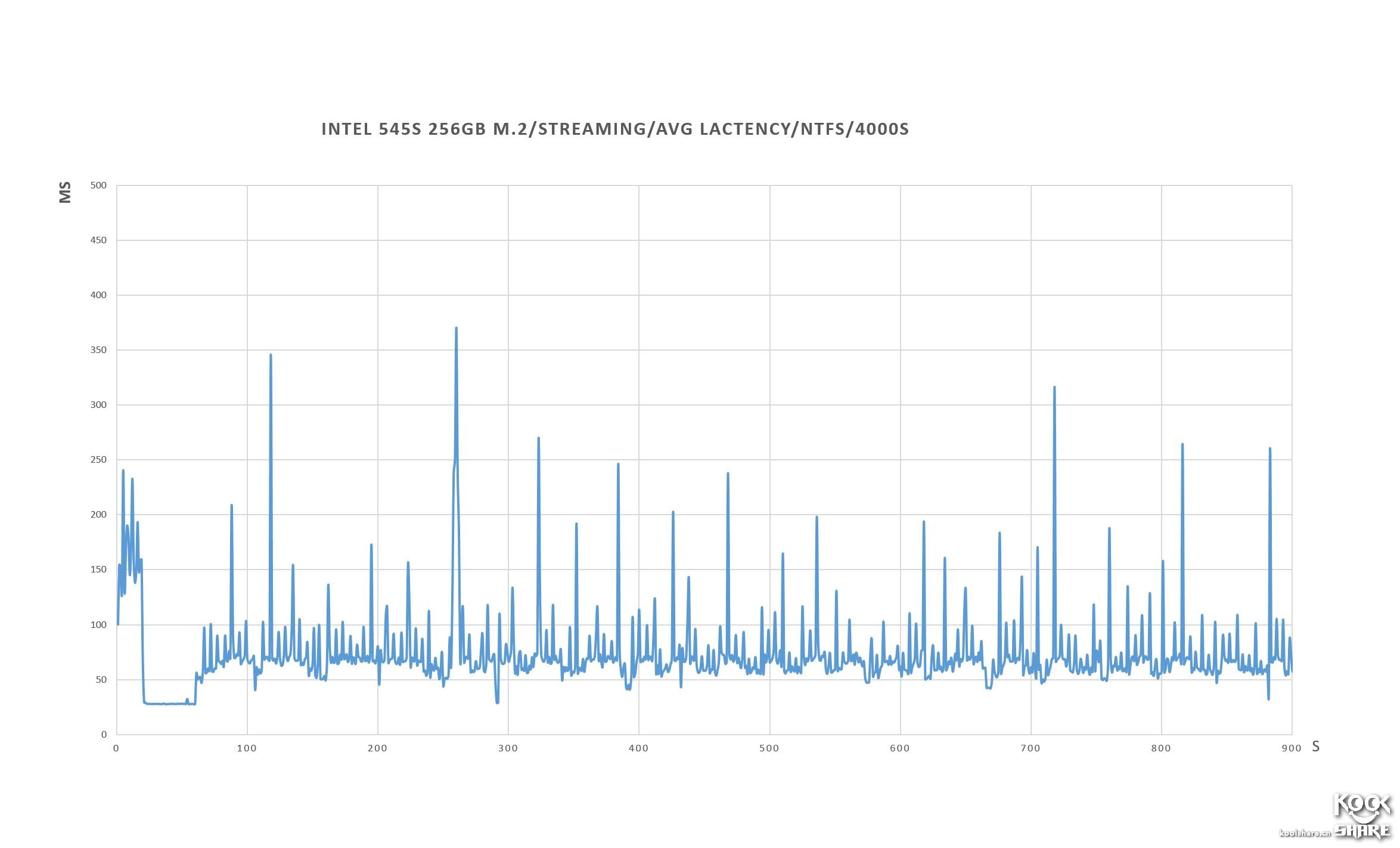Click the flat low latency segment near 40 seconds
Image resolution: width=1400 pixels, height=848 pixels.
pyautogui.click(x=169, y=704)
